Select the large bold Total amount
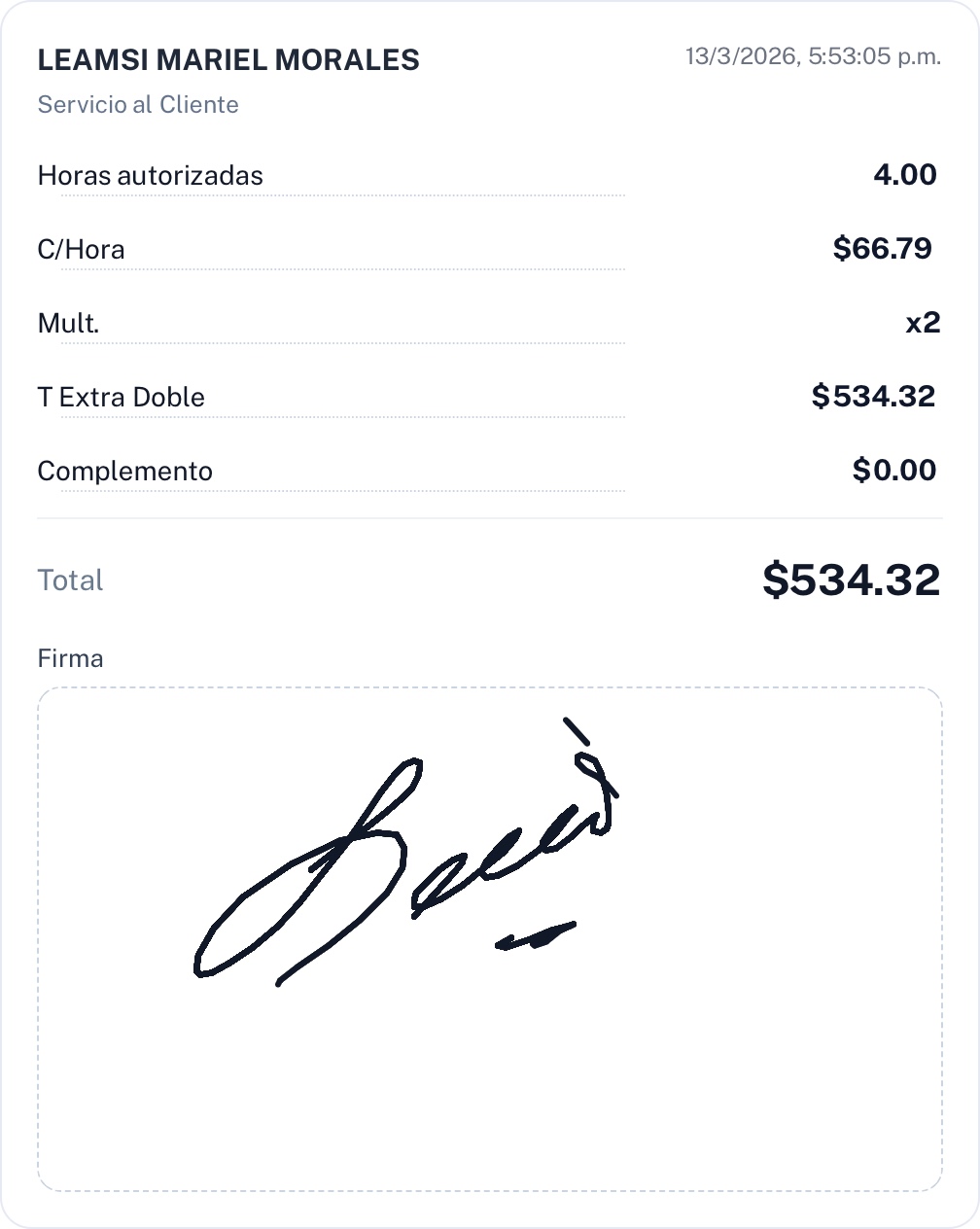This screenshot has height=1229, width=980. [x=851, y=580]
